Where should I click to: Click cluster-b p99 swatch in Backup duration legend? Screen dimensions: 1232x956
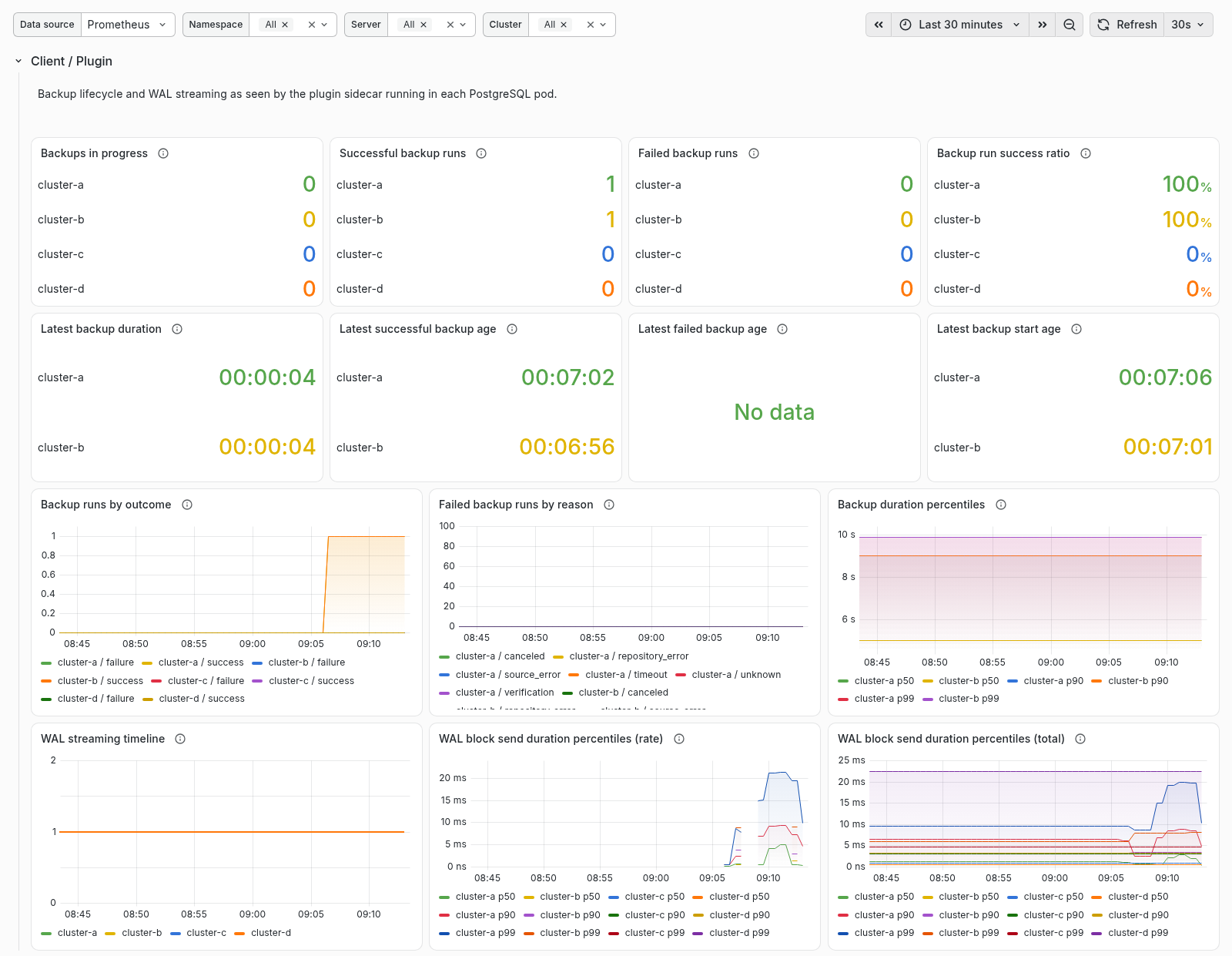[x=927, y=699]
